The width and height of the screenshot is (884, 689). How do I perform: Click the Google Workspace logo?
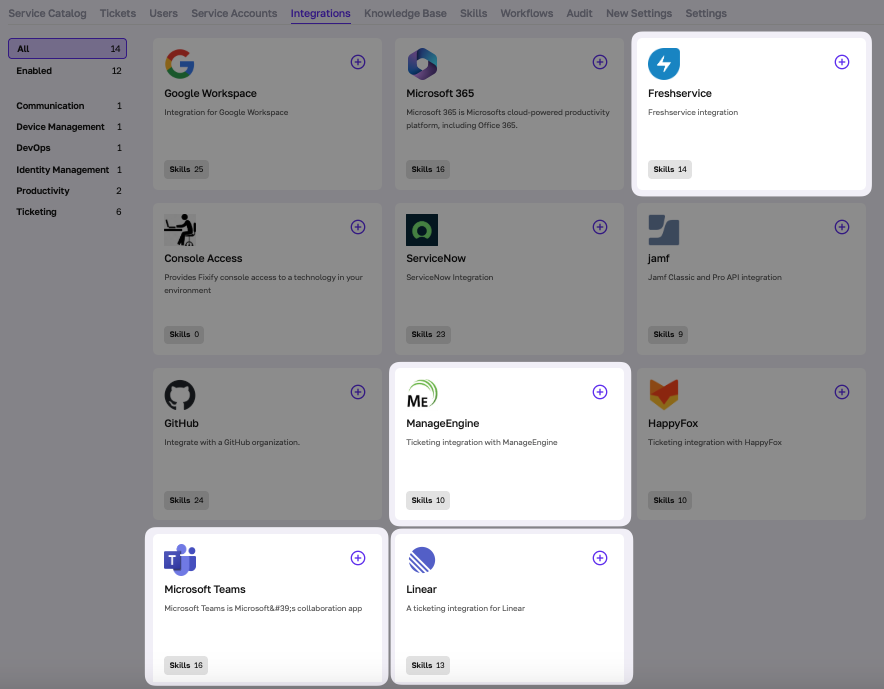pos(181,62)
